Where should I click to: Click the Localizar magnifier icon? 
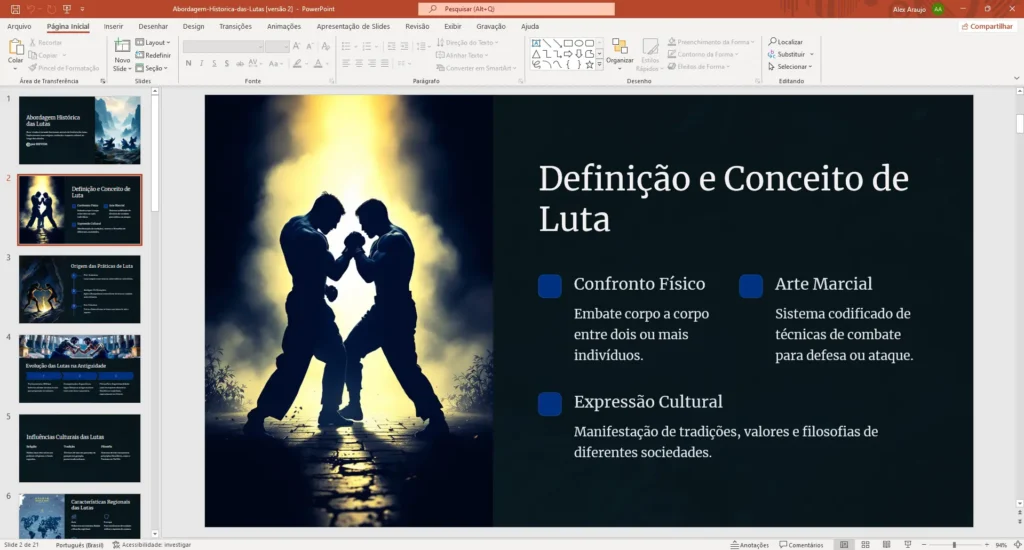pyautogui.click(x=772, y=42)
